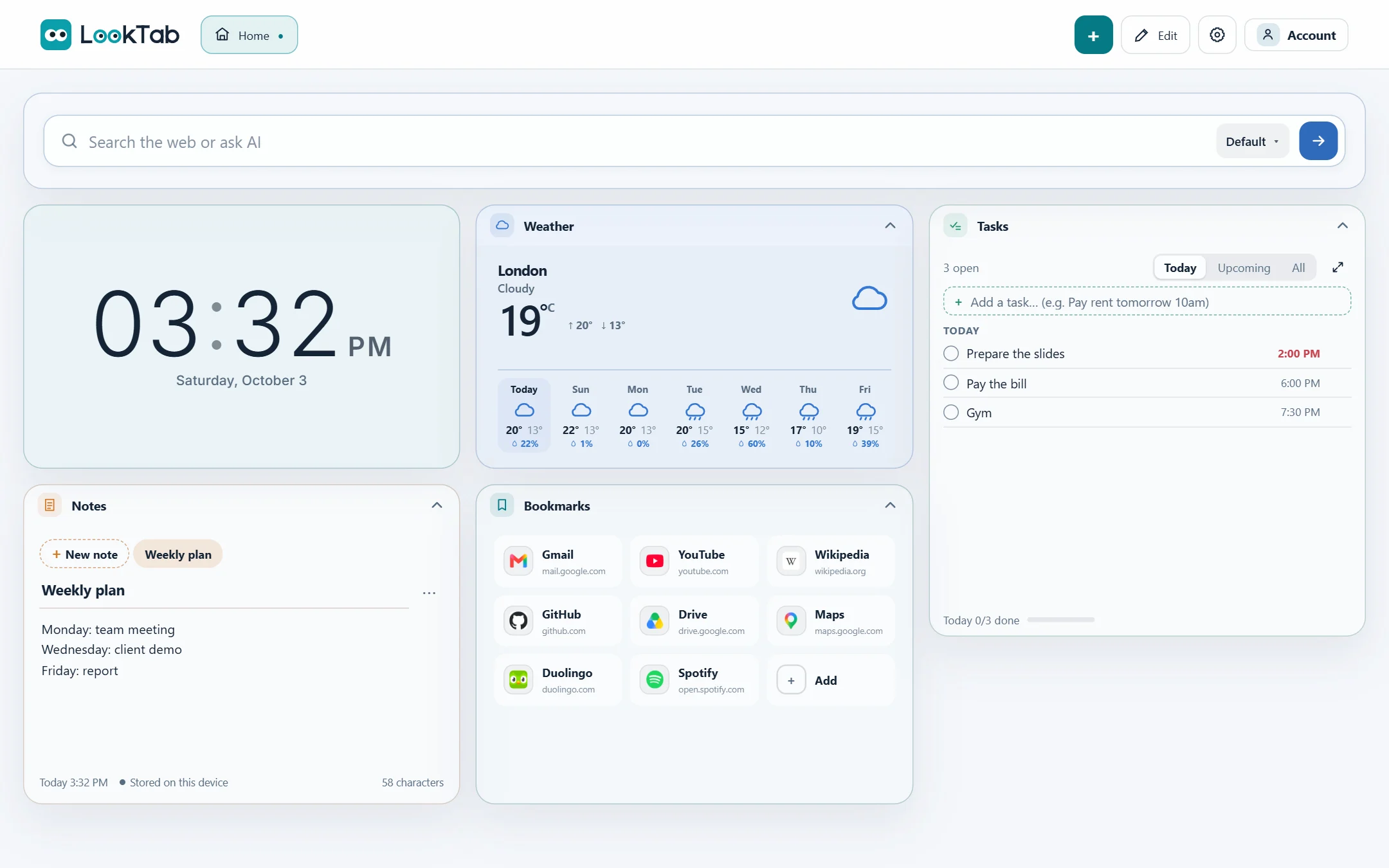This screenshot has width=1389, height=868.
Task: Collapse the Tasks widget
Action: [x=1342, y=226]
